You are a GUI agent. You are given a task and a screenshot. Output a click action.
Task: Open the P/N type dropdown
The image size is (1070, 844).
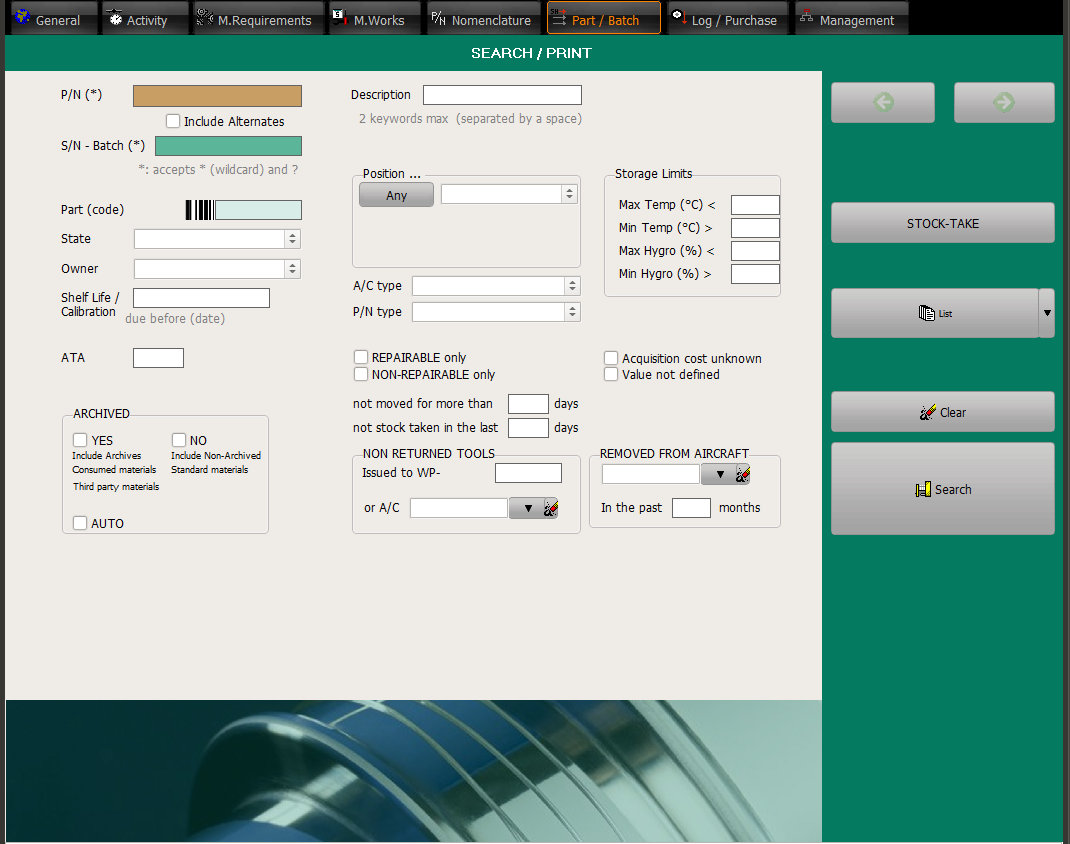573,312
